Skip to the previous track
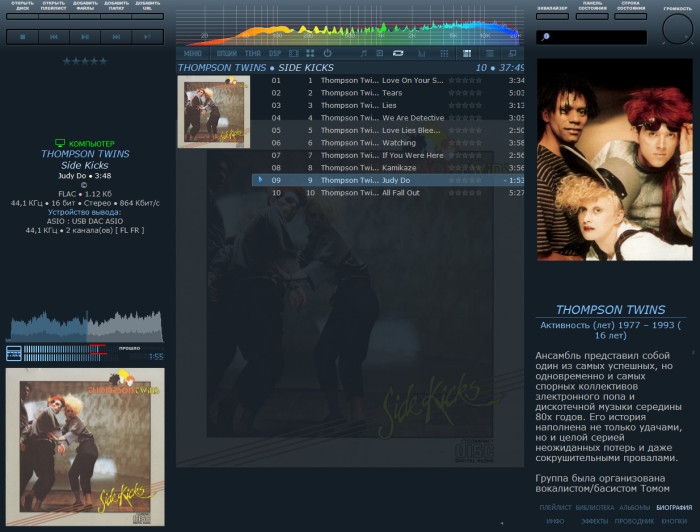The width and height of the screenshot is (700, 532). [x=53, y=37]
